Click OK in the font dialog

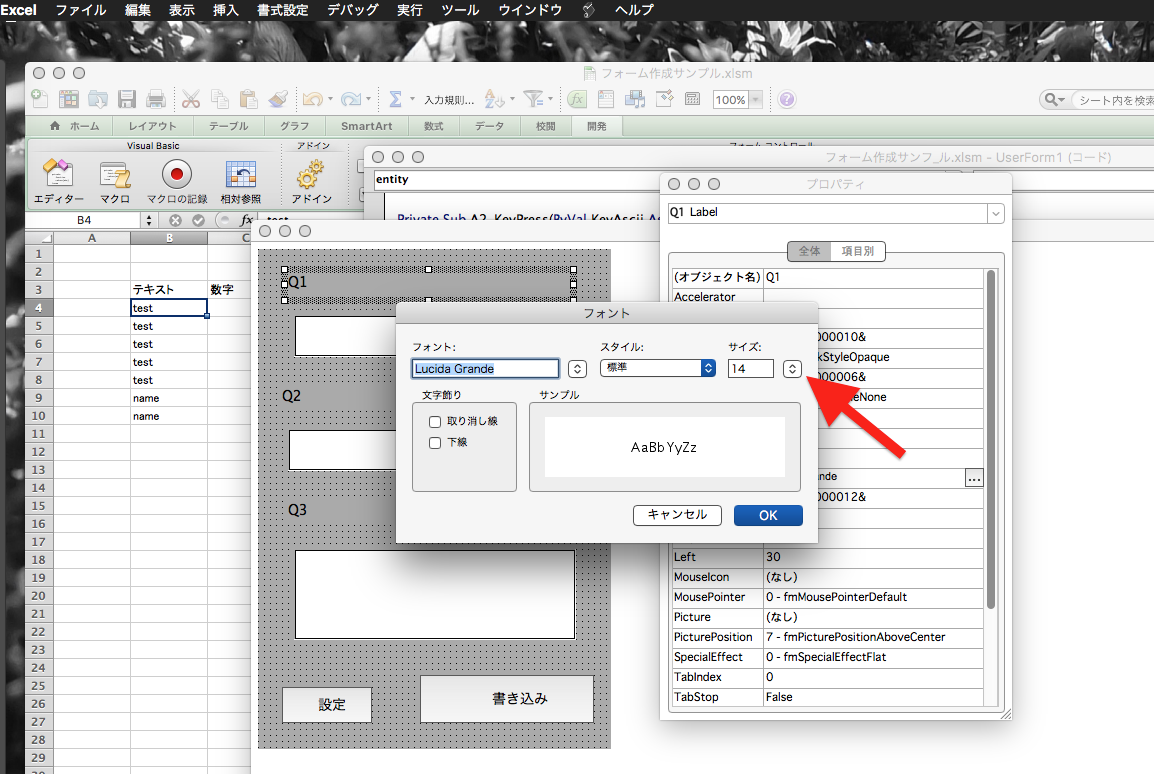click(768, 515)
